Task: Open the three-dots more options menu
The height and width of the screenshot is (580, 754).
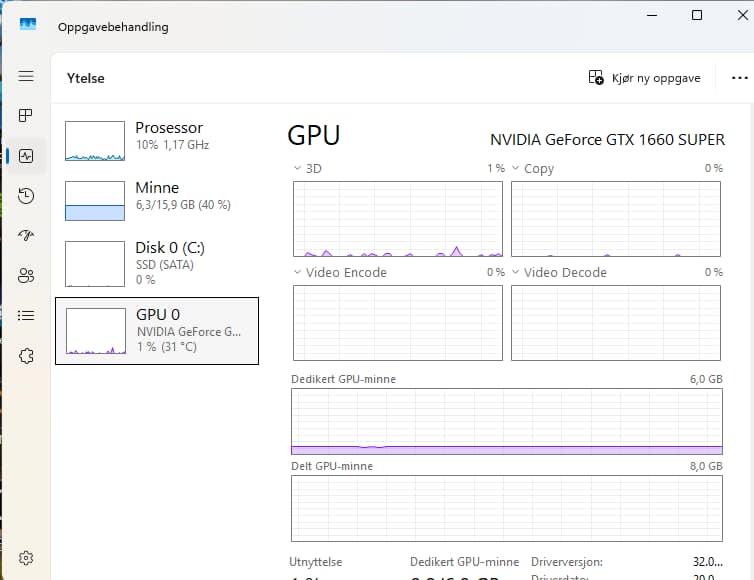Action: pos(740,78)
